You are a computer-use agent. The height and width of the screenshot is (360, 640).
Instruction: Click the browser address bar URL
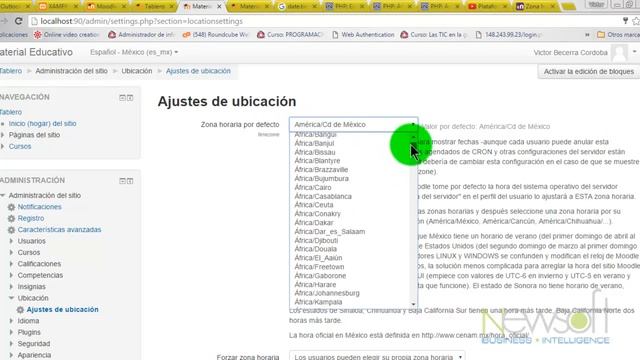(x=142, y=21)
